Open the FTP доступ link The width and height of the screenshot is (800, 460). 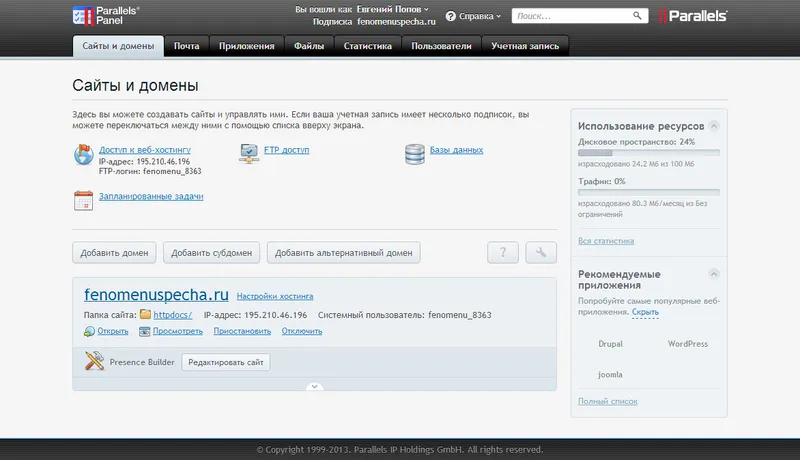(x=286, y=150)
